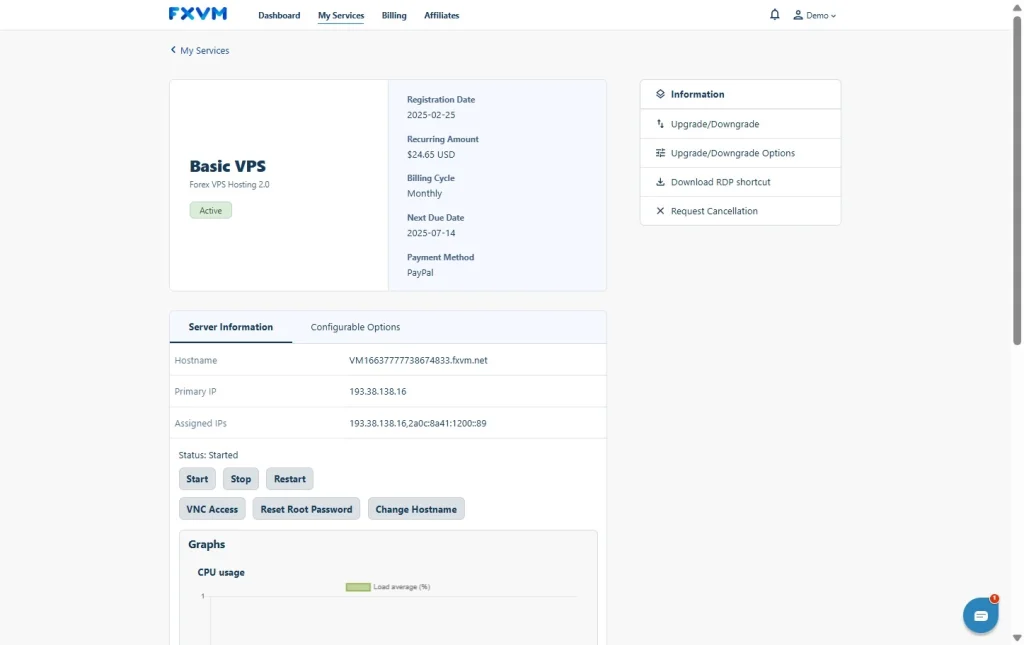Switch to the Configurable Options tab
Screen dimensions: 1024x645
tap(355, 327)
